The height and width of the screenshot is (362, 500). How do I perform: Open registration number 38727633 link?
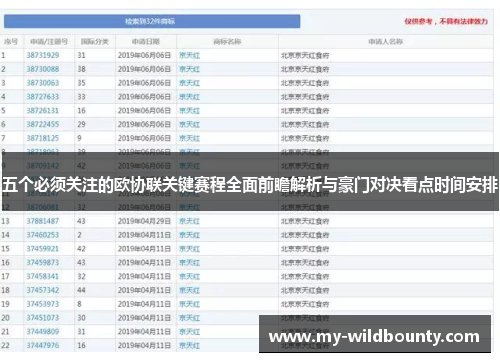(x=43, y=97)
